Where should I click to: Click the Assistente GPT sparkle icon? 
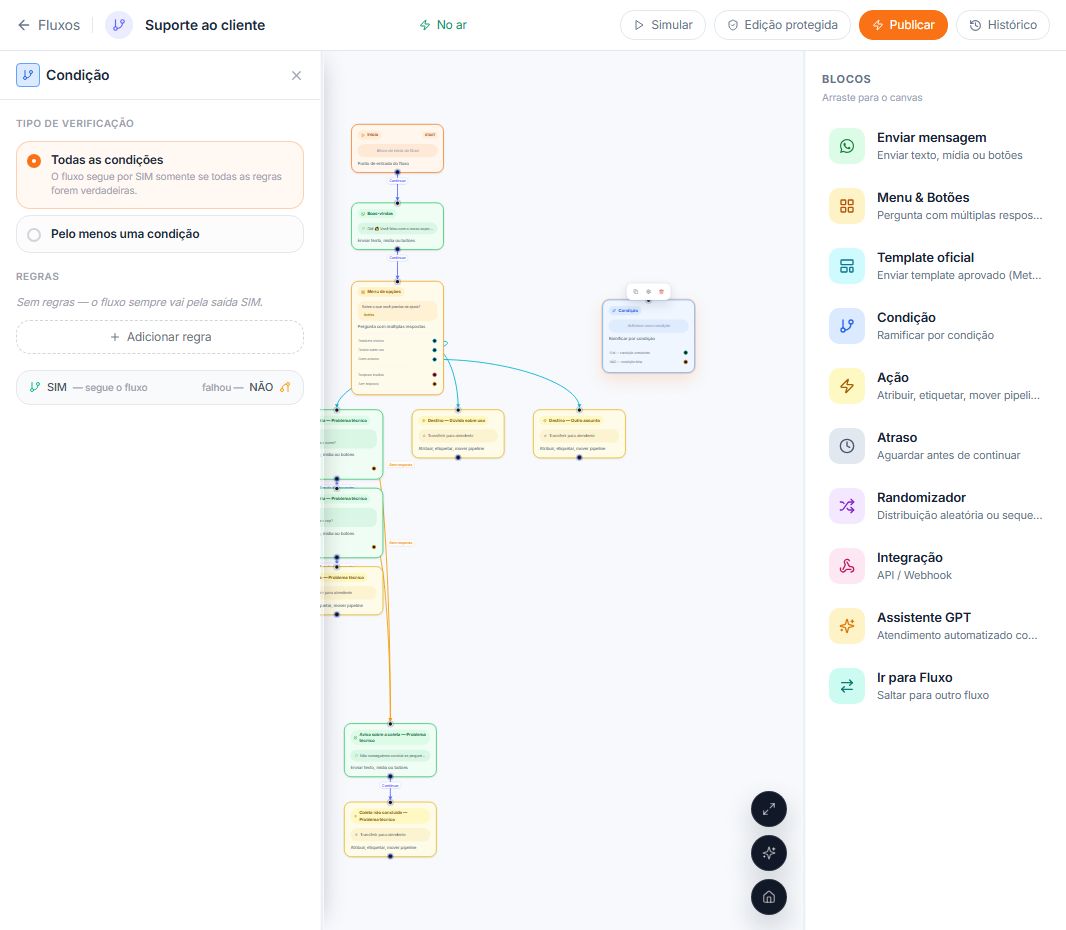click(846, 625)
